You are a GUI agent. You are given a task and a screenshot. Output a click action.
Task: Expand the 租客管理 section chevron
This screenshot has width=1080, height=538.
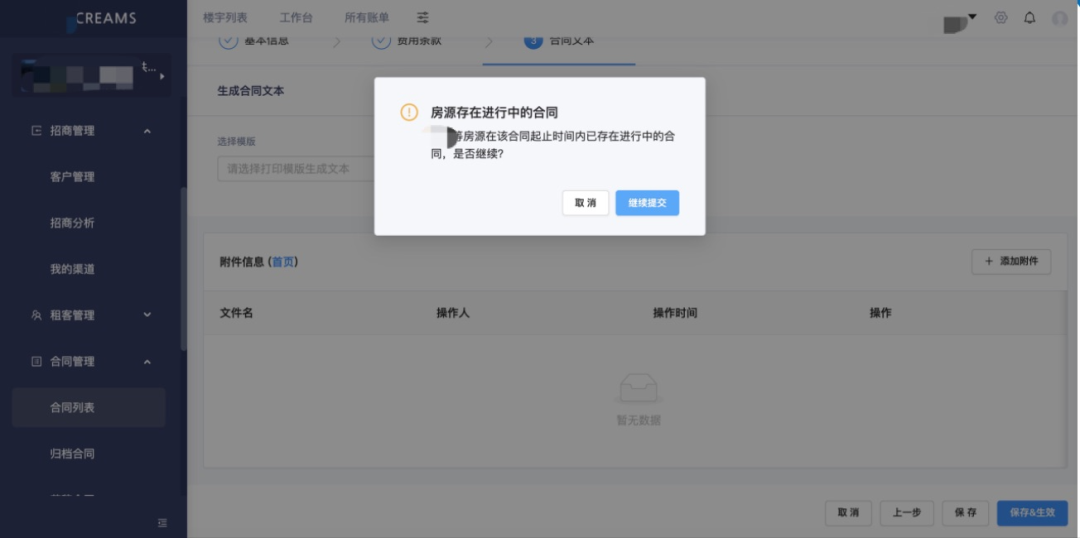tap(147, 315)
